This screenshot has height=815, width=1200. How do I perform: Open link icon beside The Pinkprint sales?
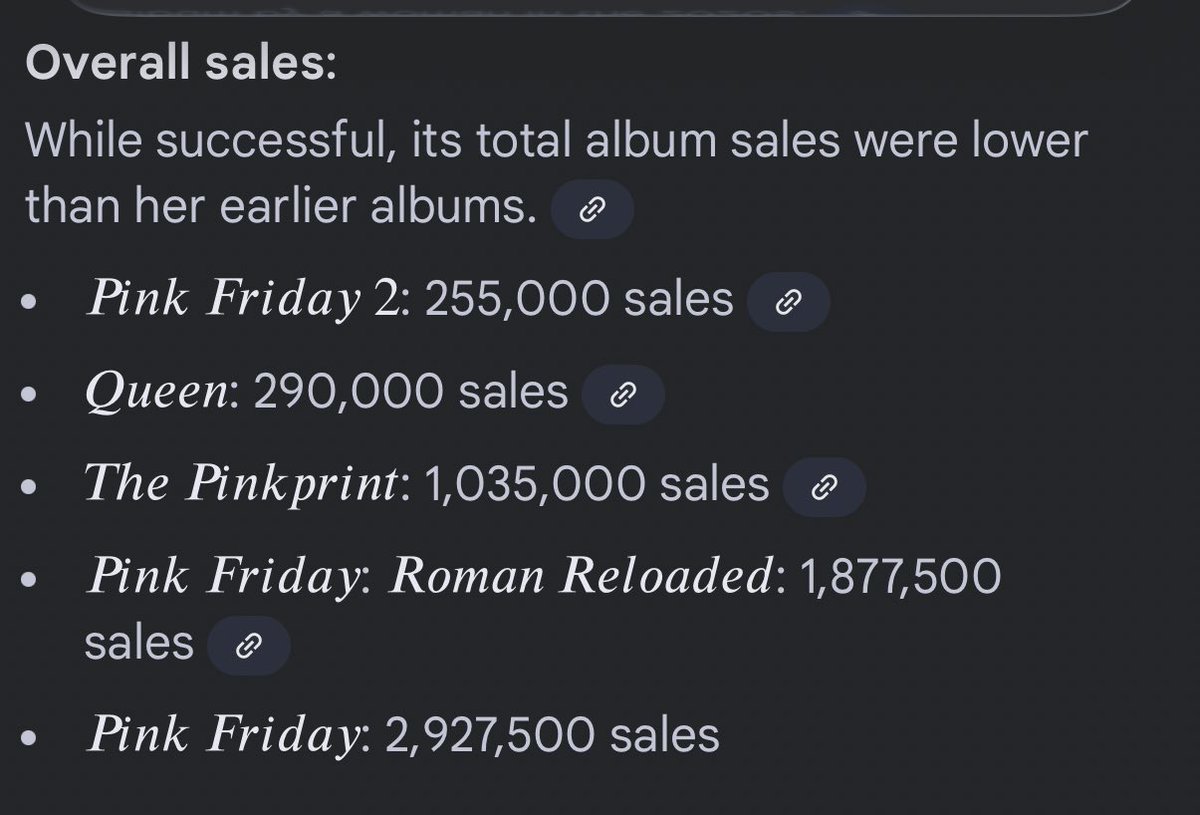[824, 487]
